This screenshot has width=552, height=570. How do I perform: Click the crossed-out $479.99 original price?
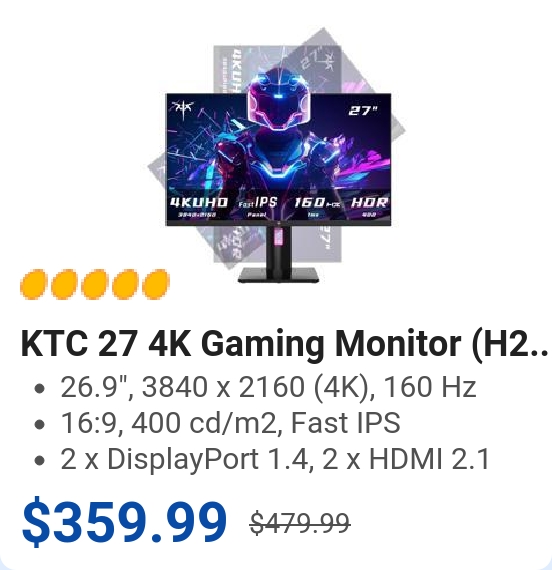tap(300, 523)
